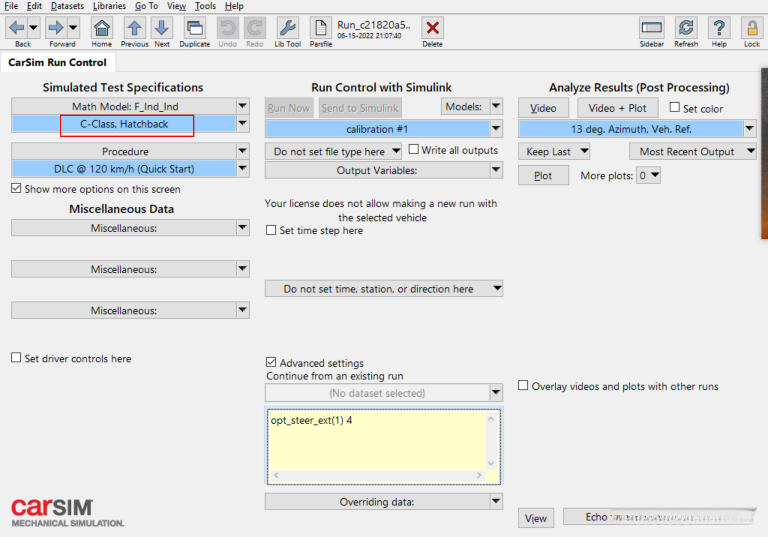Image resolution: width=768 pixels, height=537 pixels.
Task: Toggle the Sidebar icon
Action: pyautogui.click(x=651, y=28)
